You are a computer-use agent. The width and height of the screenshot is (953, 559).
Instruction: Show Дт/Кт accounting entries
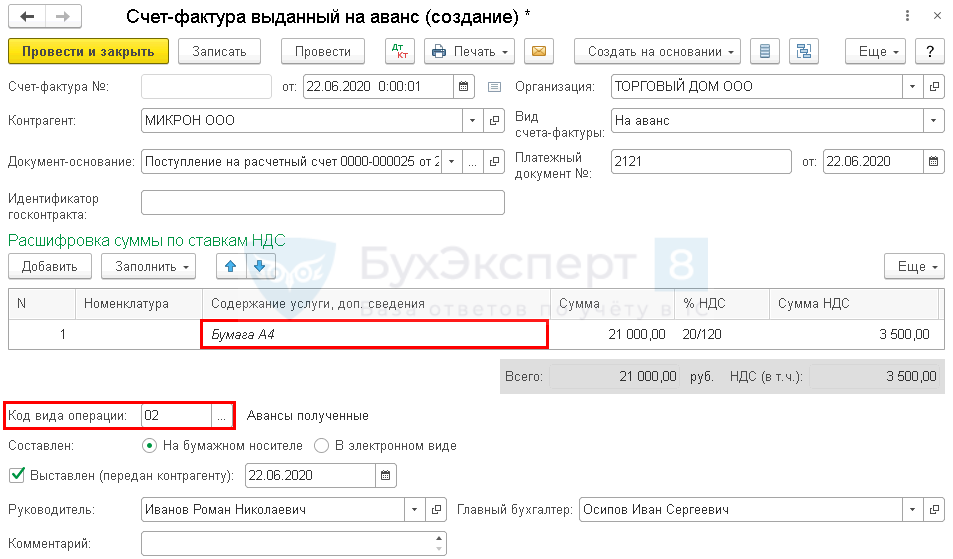coord(400,52)
